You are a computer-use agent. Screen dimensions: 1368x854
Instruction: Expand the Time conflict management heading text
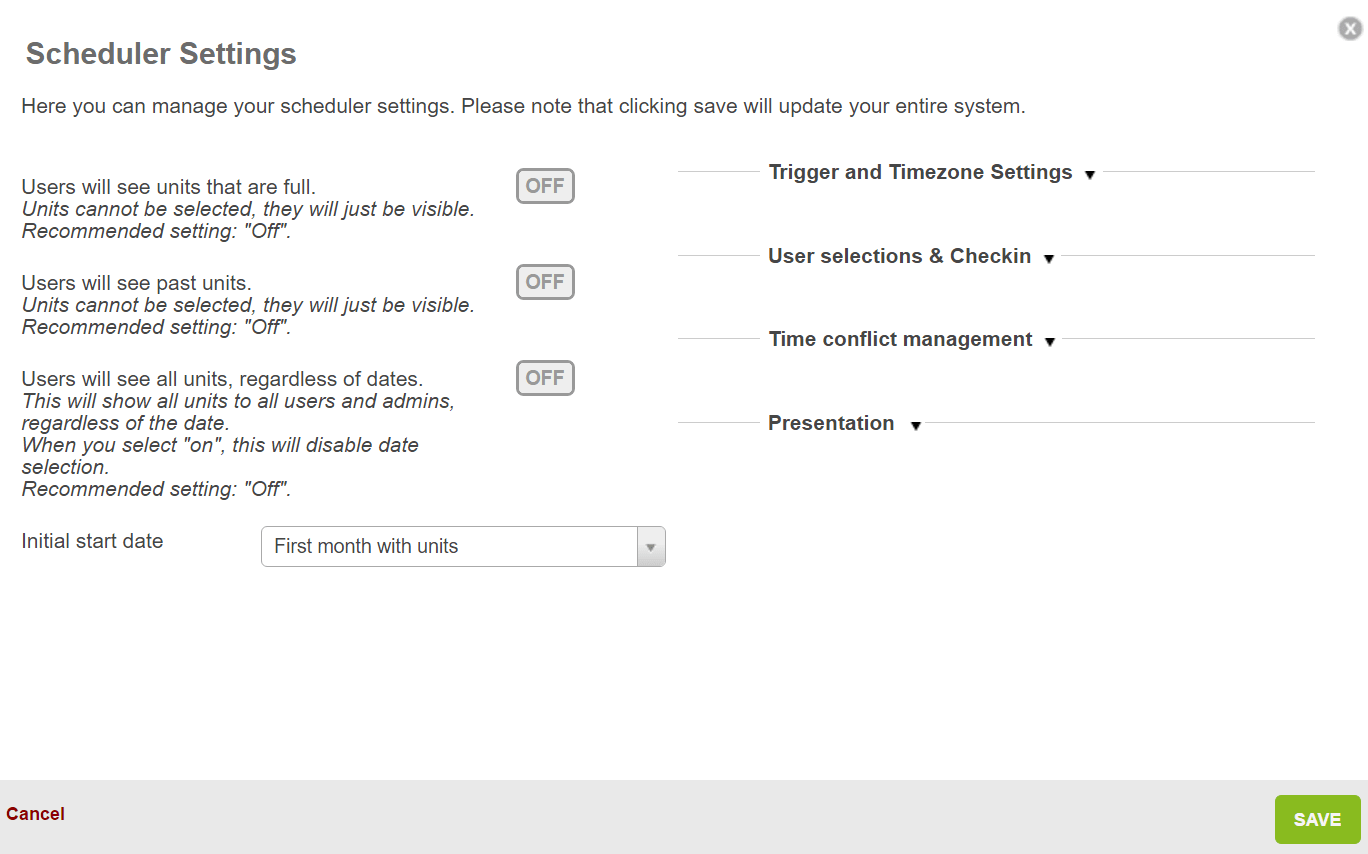pyautogui.click(x=900, y=339)
